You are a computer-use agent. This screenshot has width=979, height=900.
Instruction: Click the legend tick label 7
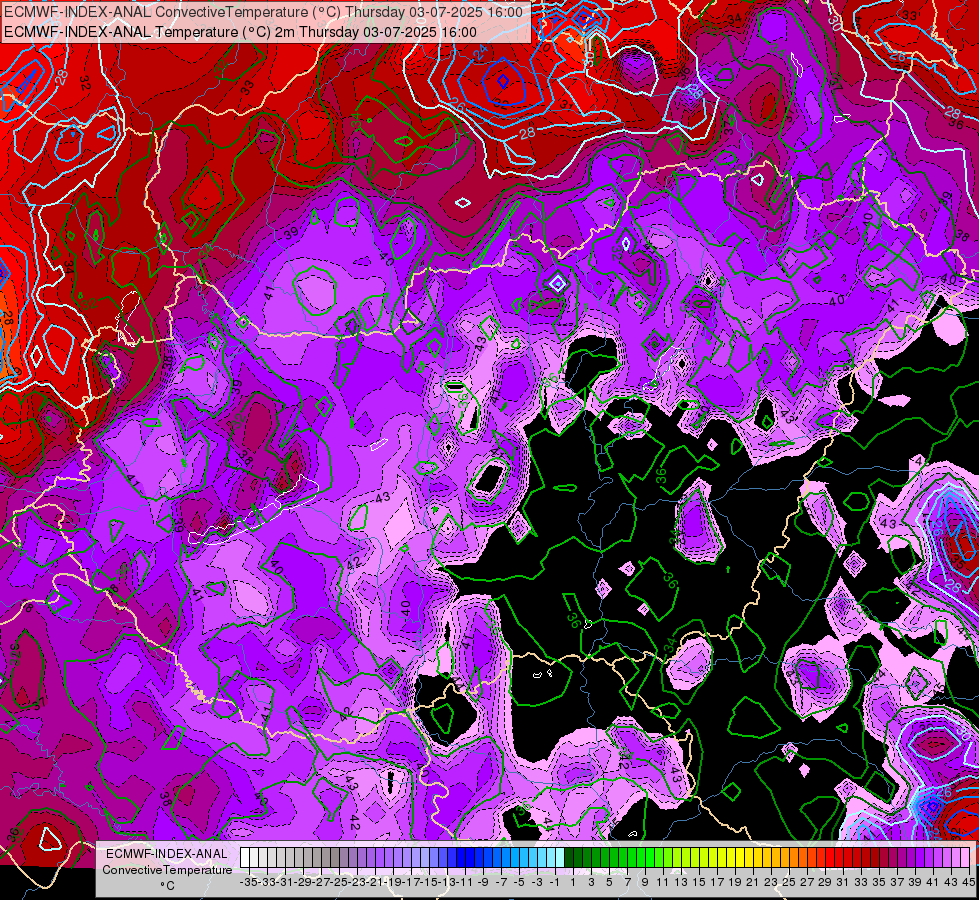click(x=627, y=882)
